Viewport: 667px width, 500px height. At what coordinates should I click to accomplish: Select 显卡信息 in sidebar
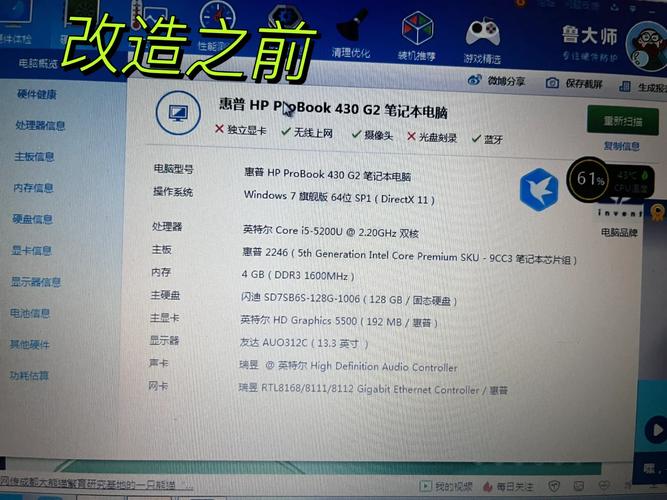coord(32,251)
